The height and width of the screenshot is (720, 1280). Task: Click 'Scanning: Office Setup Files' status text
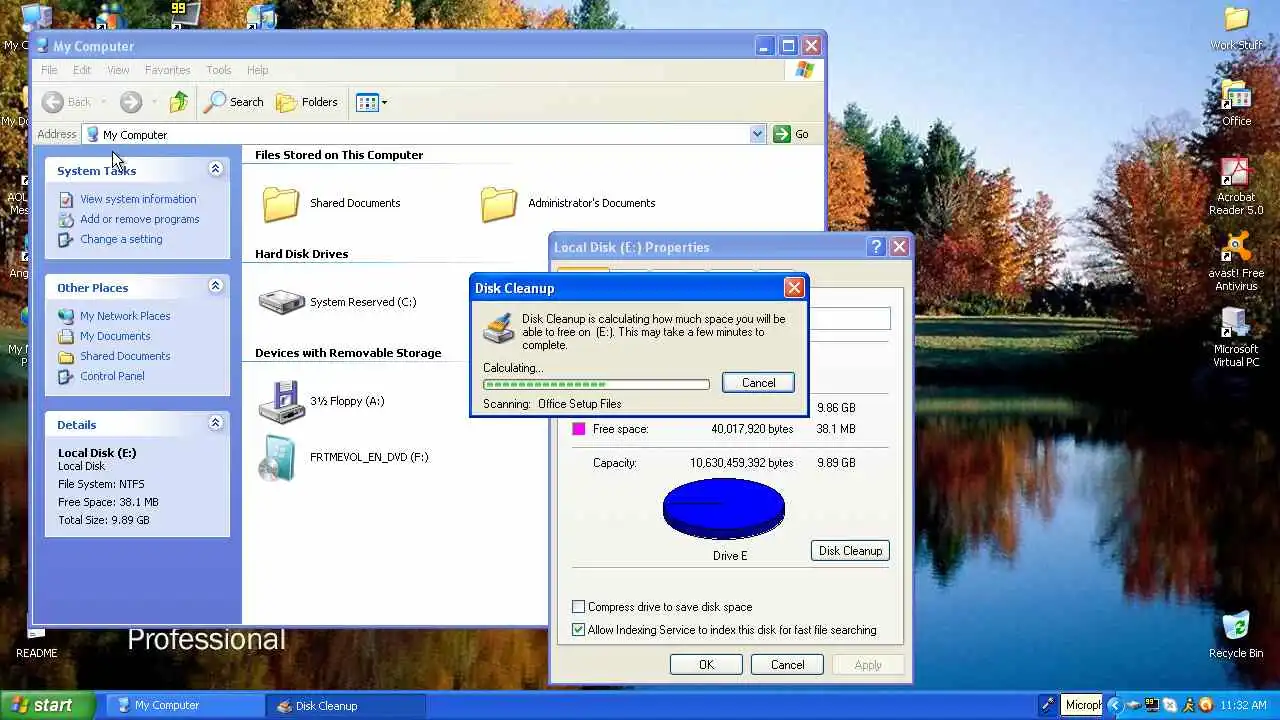[552, 404]
